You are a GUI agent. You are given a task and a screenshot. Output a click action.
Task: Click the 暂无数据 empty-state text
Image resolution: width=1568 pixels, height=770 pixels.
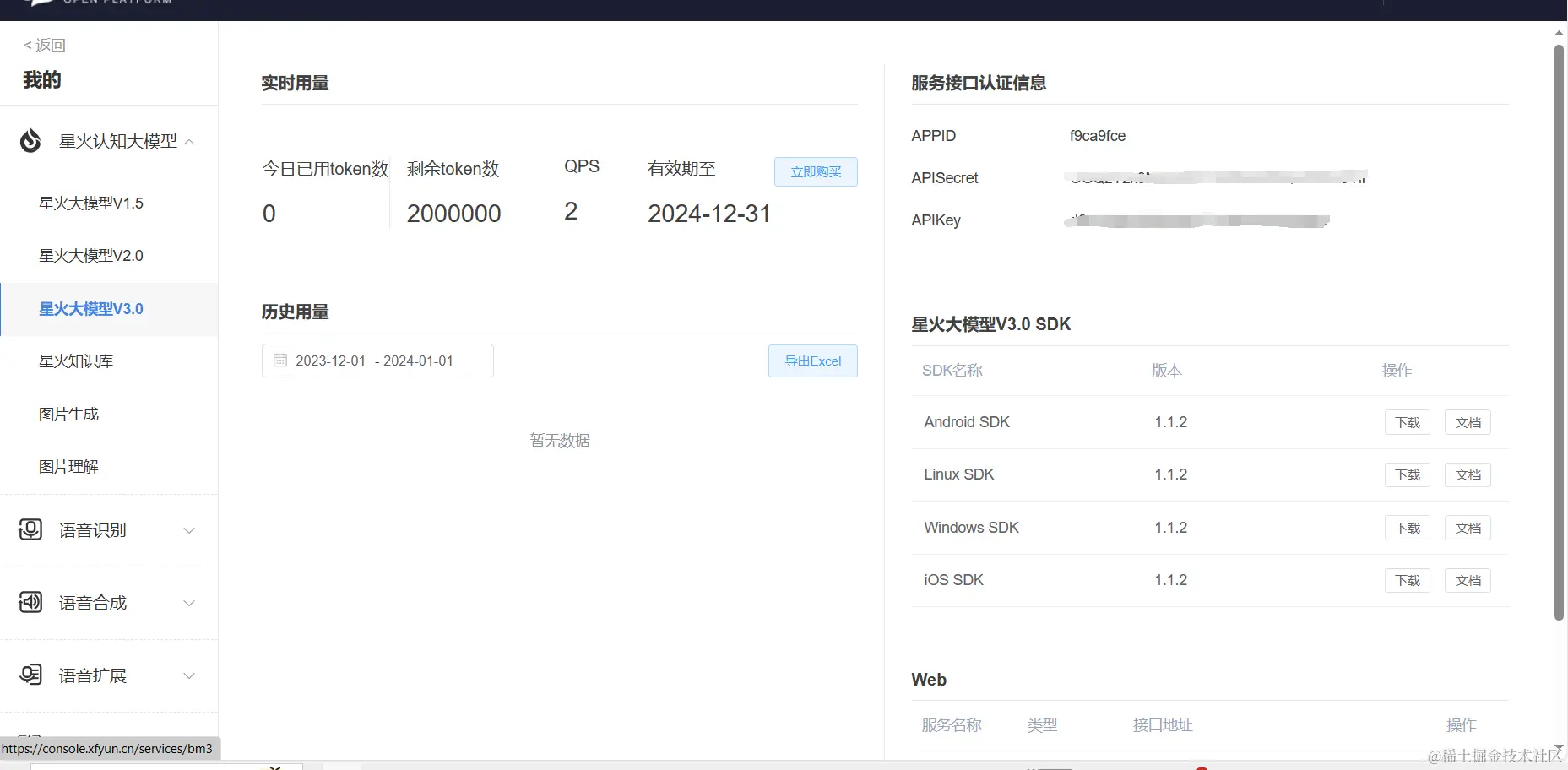tap(560, 440)
